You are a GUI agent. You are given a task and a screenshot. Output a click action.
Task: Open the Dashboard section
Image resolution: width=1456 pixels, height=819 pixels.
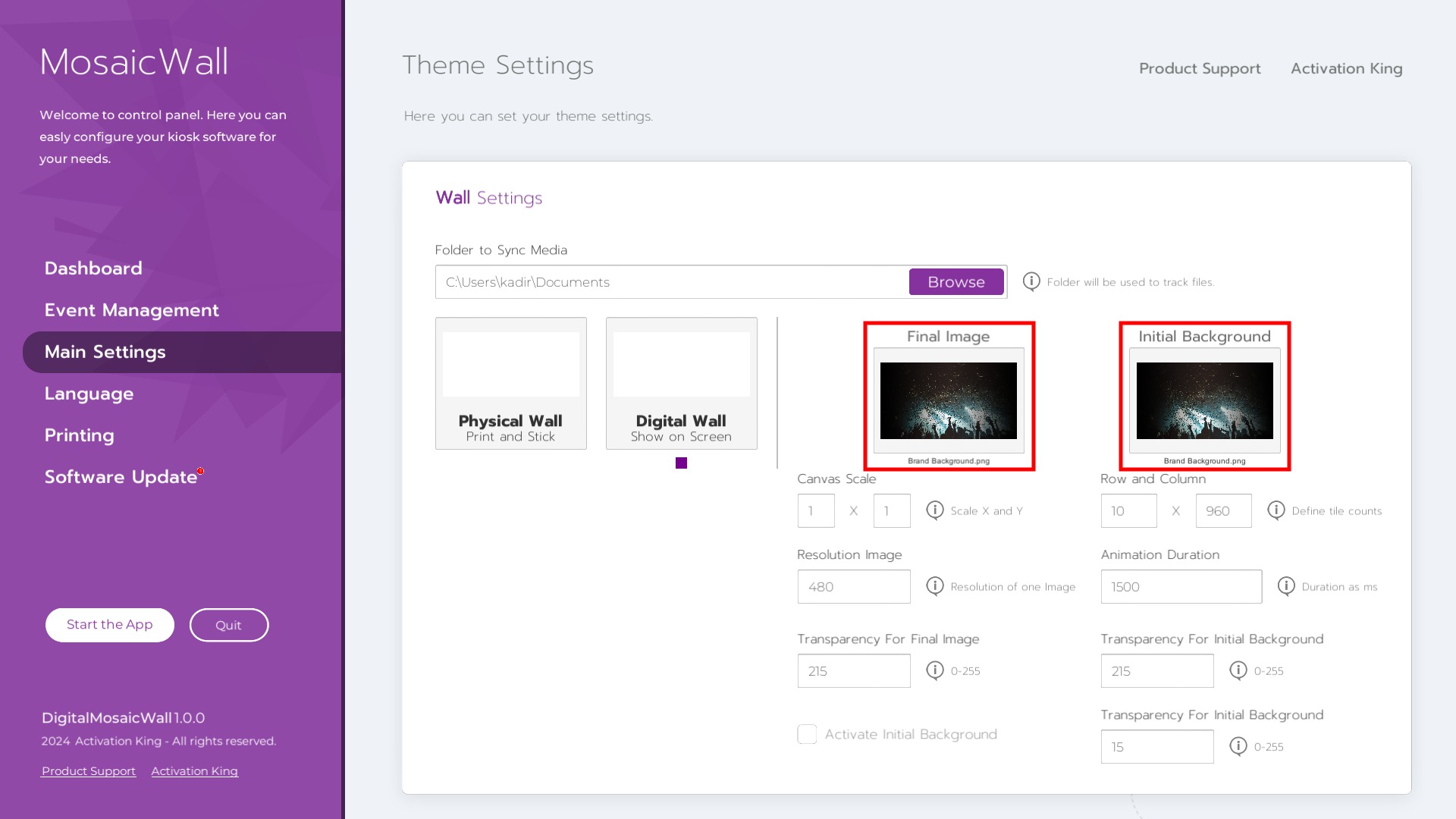click(x=93, y=268)
